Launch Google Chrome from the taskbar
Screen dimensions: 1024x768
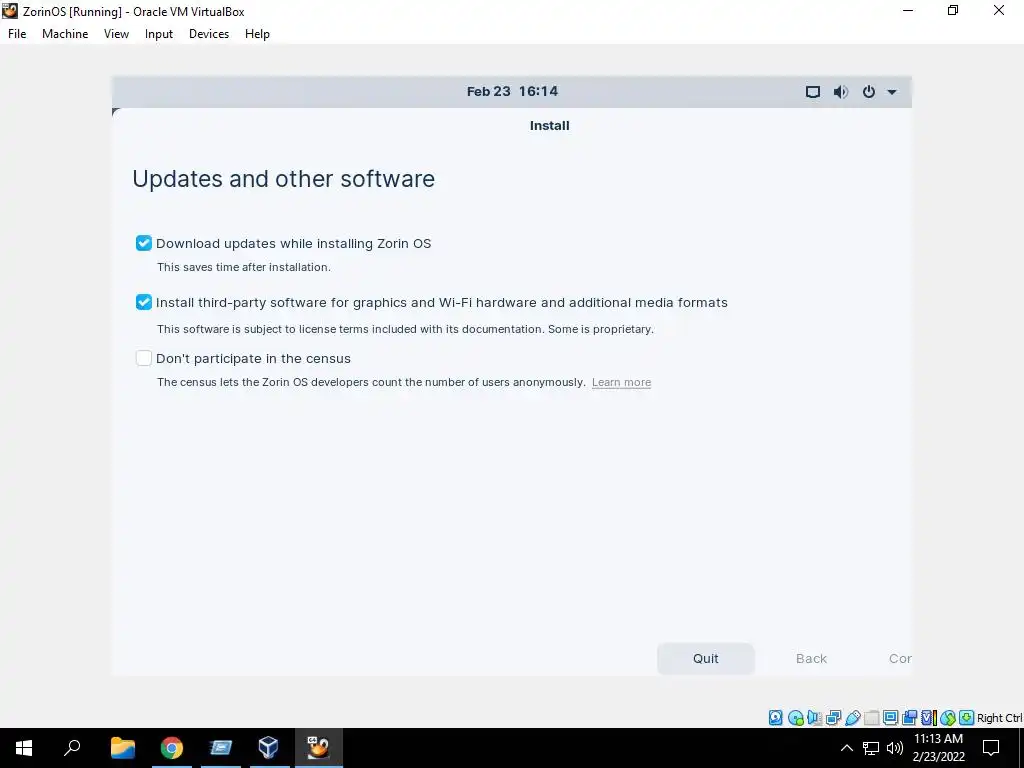pos(171,748)
